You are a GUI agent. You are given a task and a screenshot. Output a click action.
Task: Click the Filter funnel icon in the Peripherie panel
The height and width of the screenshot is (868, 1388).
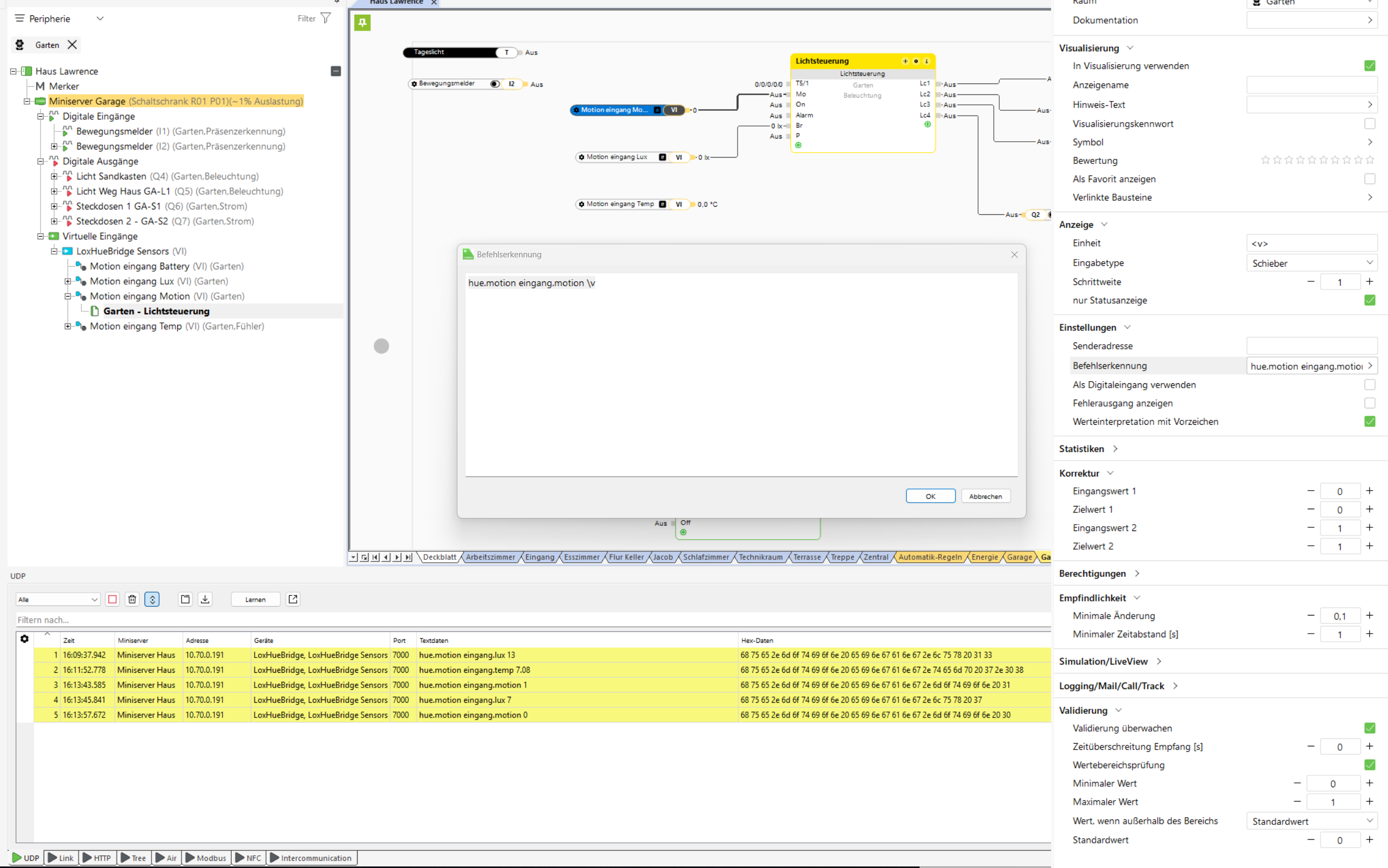click(325, 19)
